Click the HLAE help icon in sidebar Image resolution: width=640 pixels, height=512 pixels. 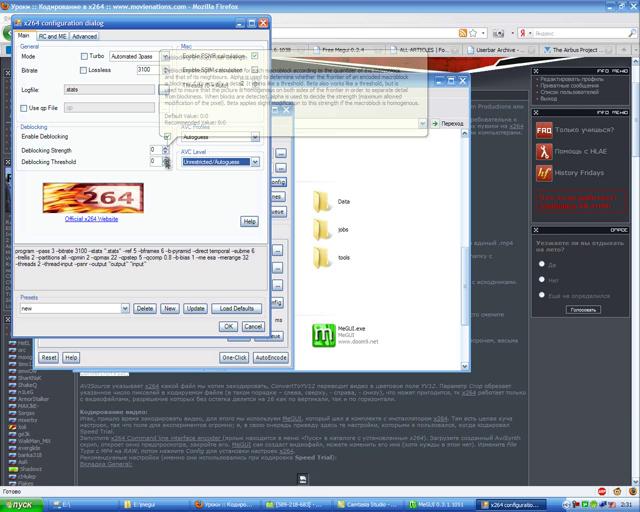544,151
